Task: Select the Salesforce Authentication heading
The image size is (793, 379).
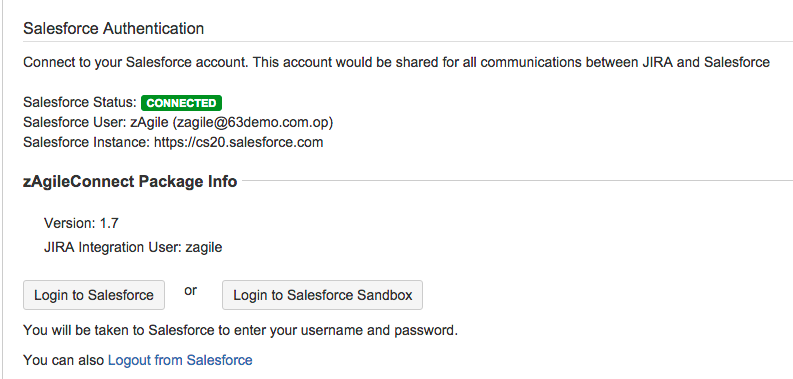Action: (113, 28)
